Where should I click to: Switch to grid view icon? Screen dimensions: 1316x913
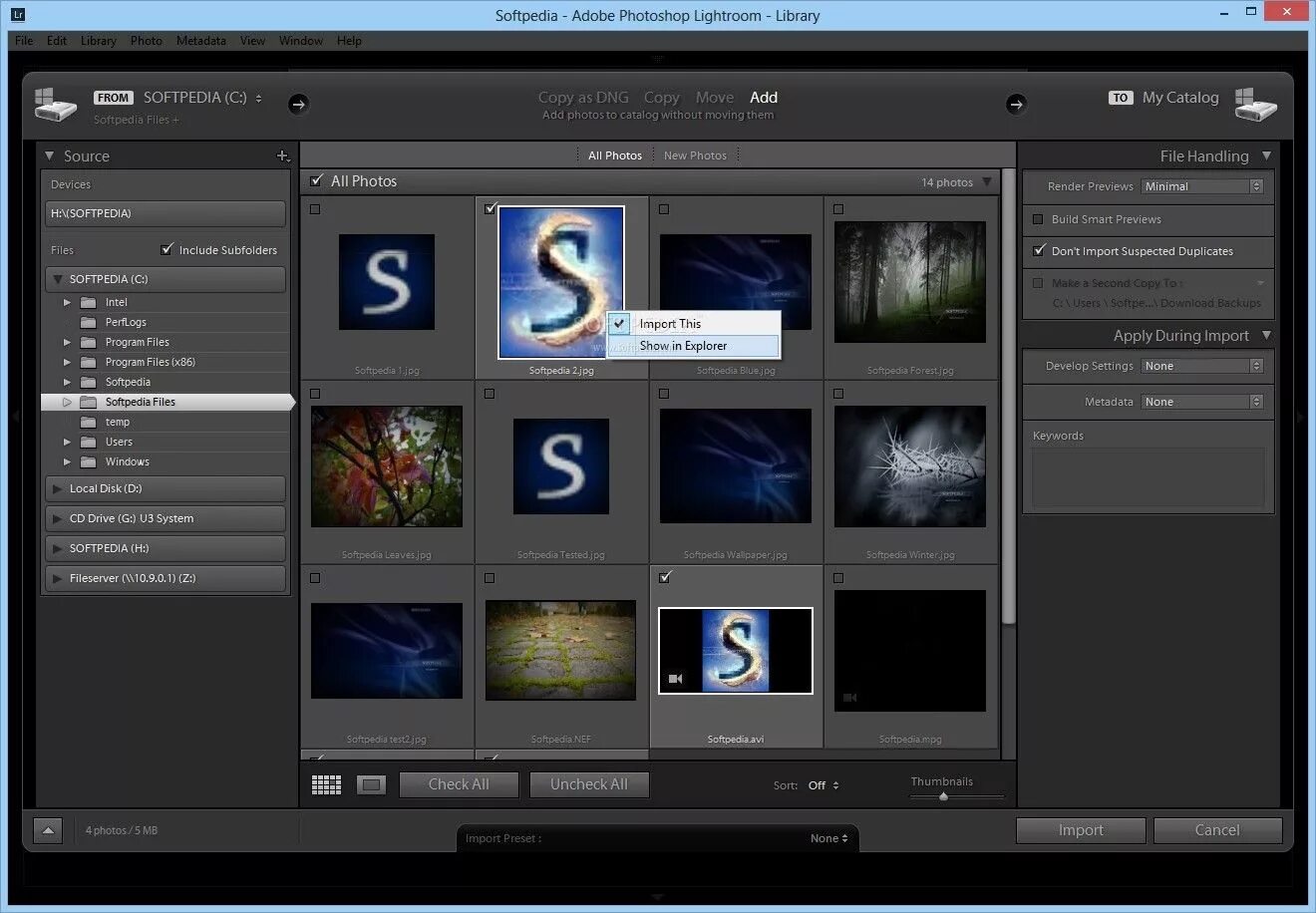(326, 785)
